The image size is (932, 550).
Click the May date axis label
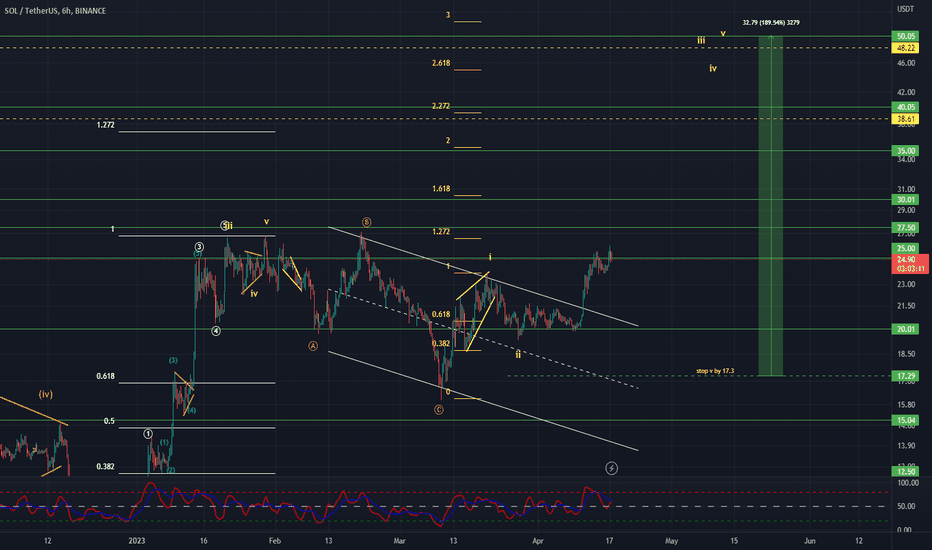(x=672, y=540)
